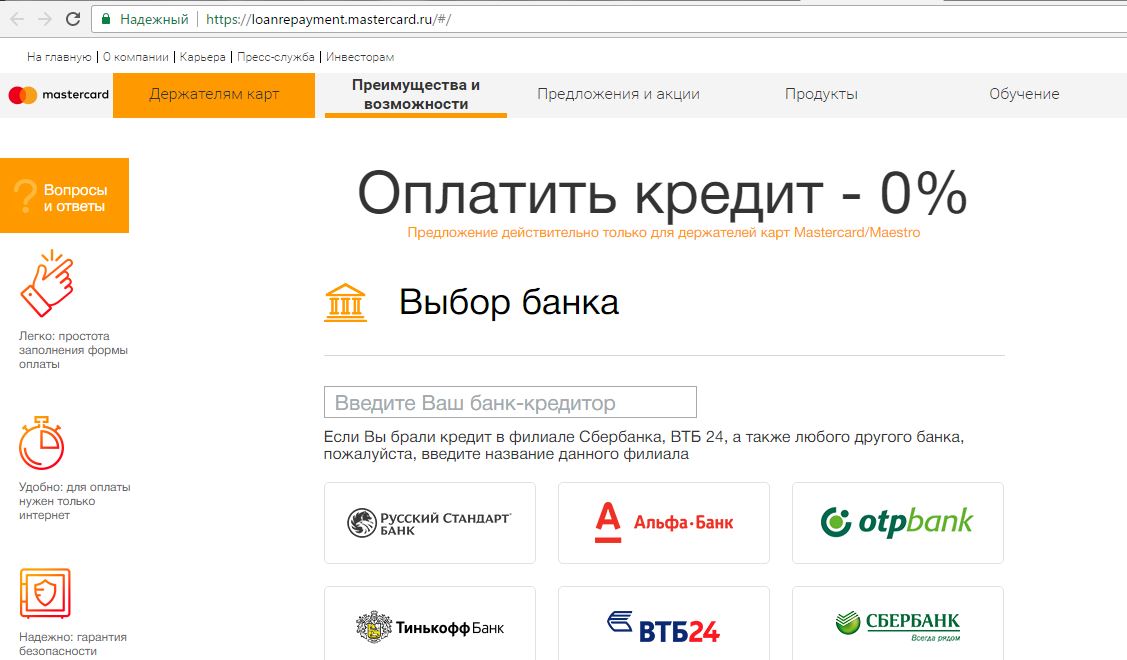Choose the Тинькофф Банк logo tile
This screenshot has width=1127, height=660.
pyautogui.click(x=430, y=624)
